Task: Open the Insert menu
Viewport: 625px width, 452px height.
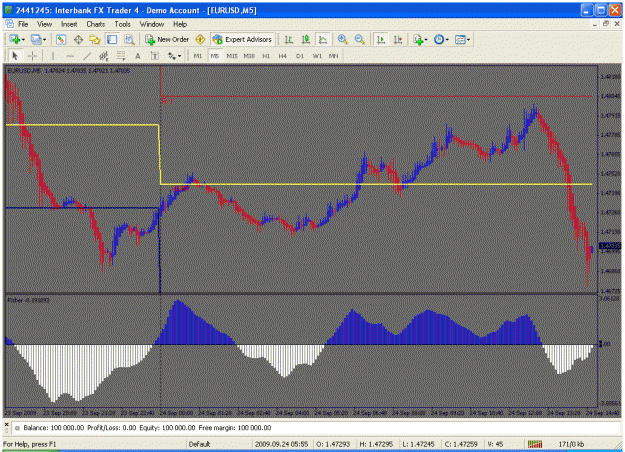Action: tap(69, 24)
